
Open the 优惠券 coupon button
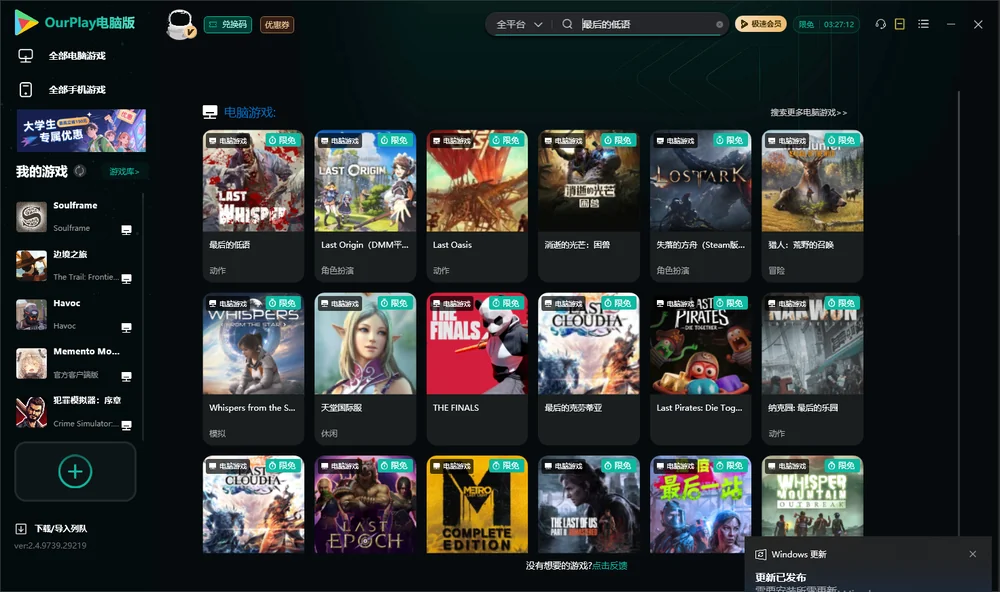click(x=277, y=25)
